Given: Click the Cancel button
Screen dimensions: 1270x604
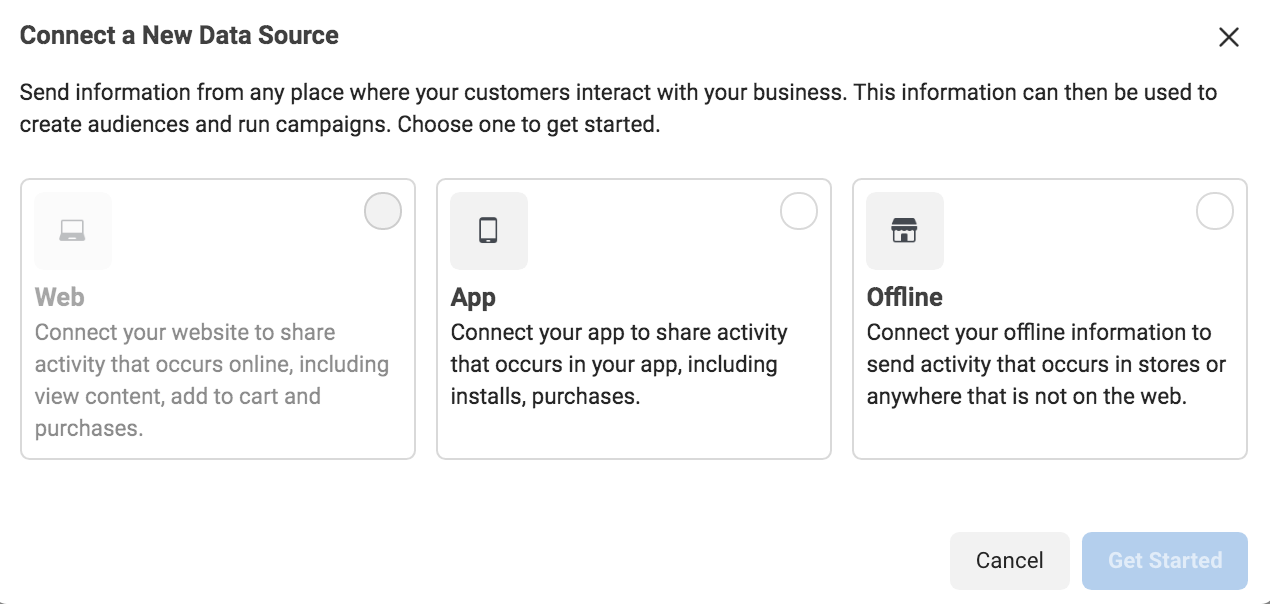Looking at the screenshot, I should 1010,561.
